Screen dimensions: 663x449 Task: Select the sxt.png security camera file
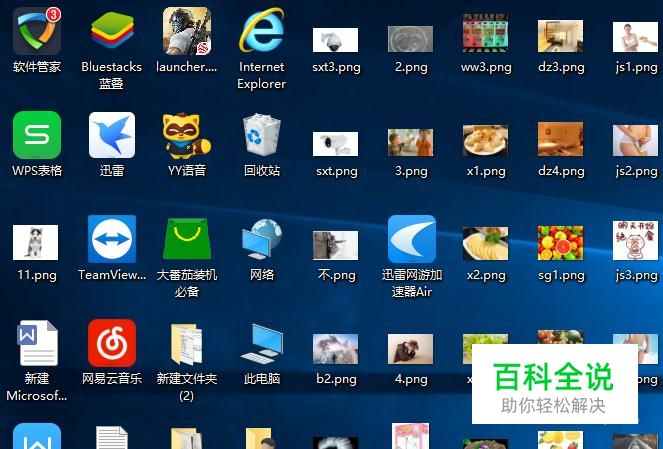point(335,144)
